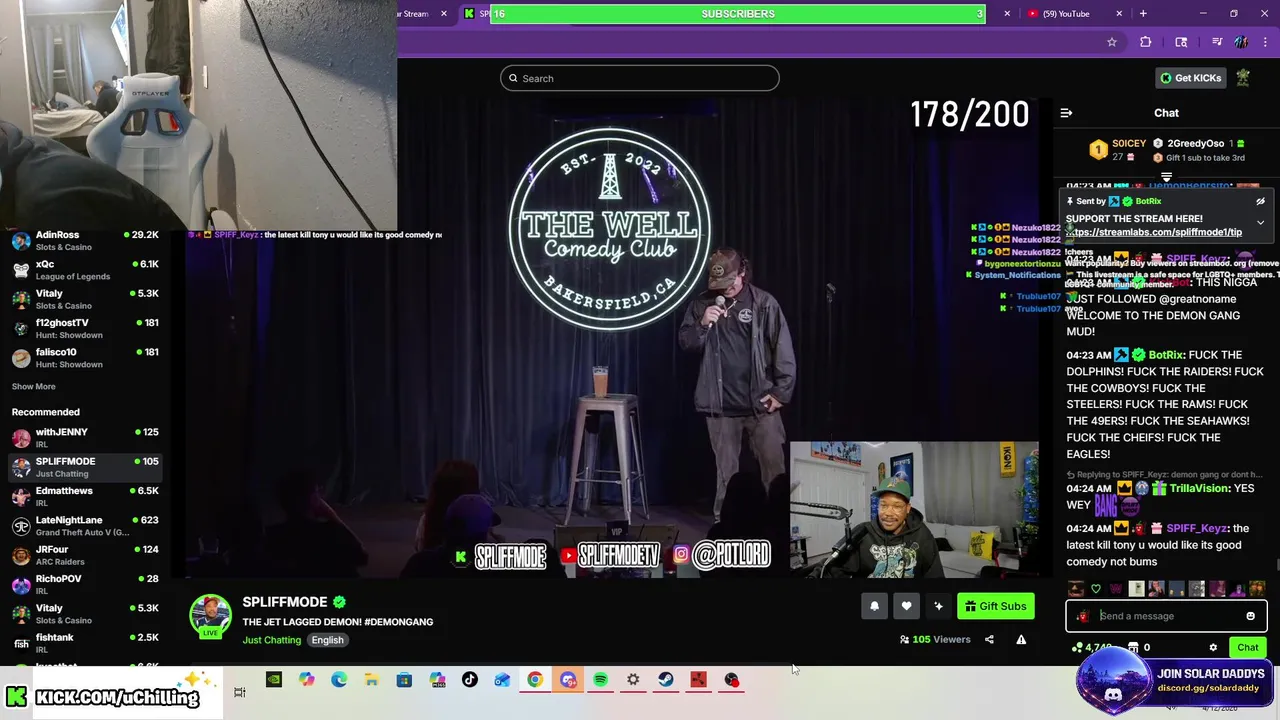Open the emoji picker in chat input
The height and width of the screenshot is (720, 1280).
coord(1250,616)
